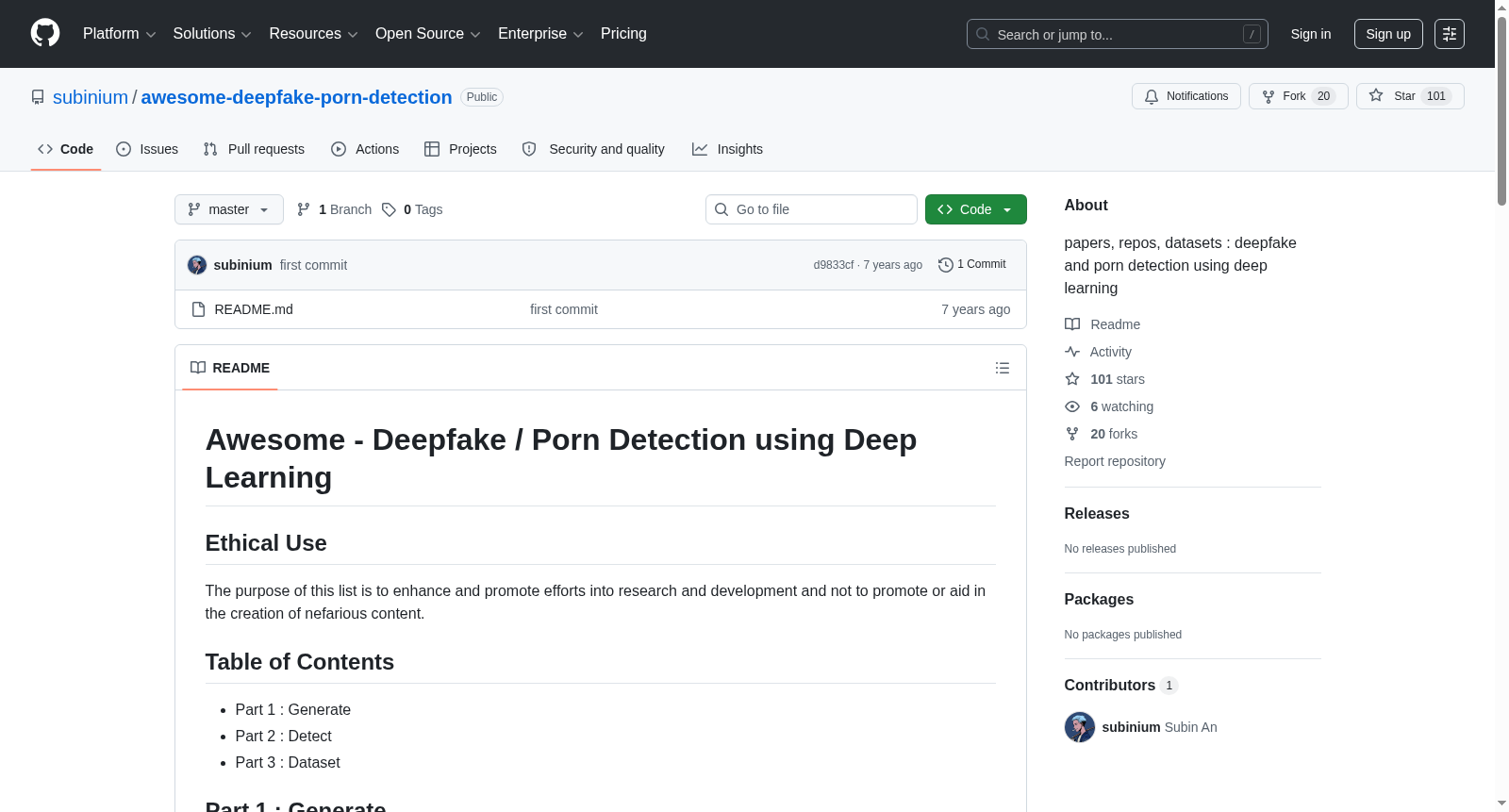Click subinium's avatar in the commit row
The image size is (1509, 812).
coord(197,265)
